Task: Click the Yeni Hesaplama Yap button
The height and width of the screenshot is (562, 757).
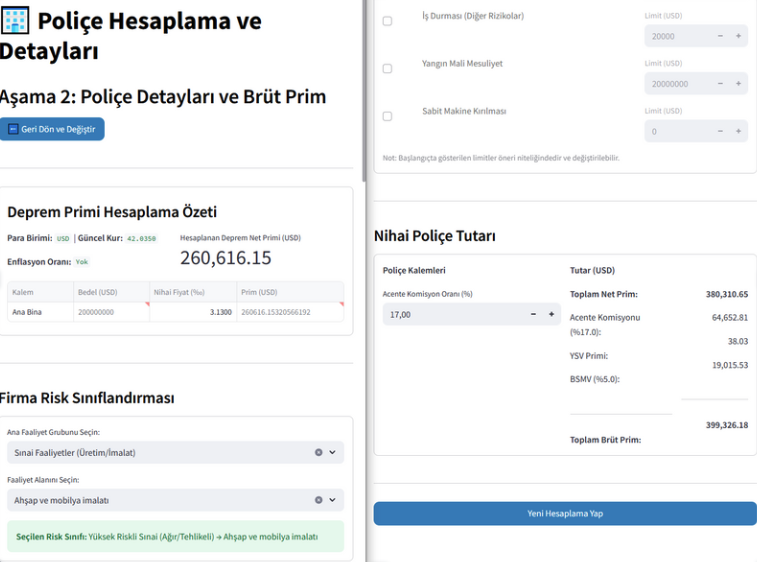Action: coord(565,513)
